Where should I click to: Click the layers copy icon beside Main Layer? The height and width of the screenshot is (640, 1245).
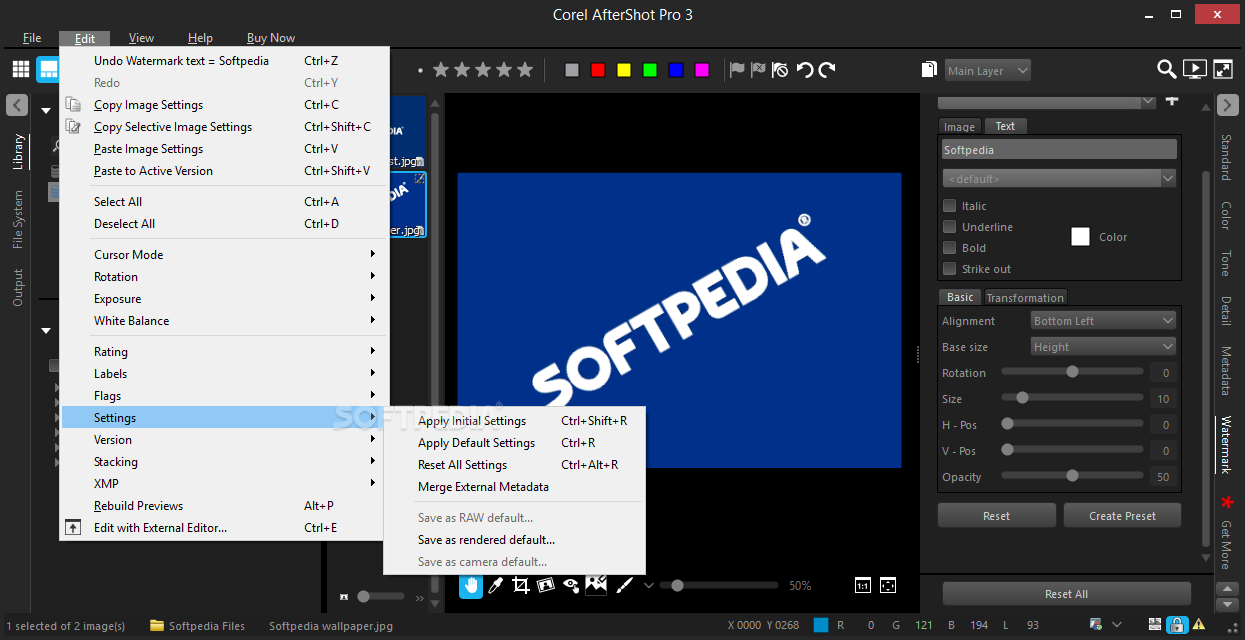pyautogui.click(x=929, y=70)
